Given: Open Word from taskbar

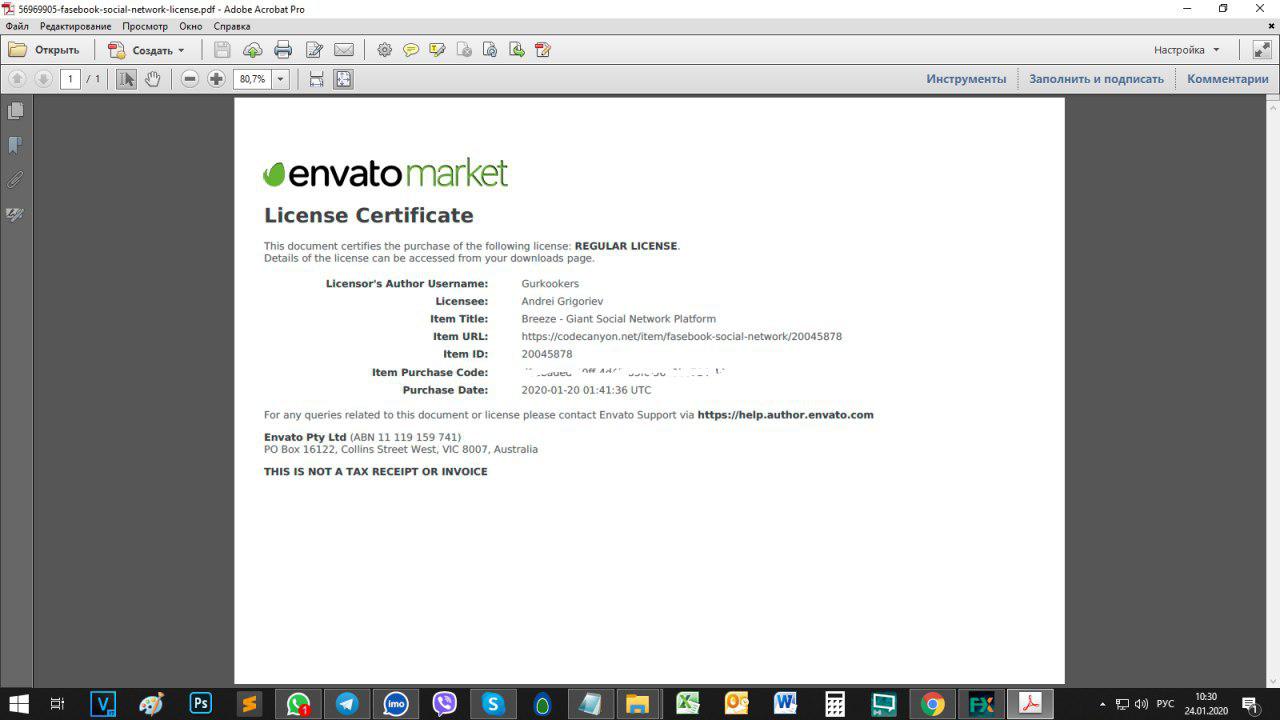Looking at the screenshot, I should point(785,704).
